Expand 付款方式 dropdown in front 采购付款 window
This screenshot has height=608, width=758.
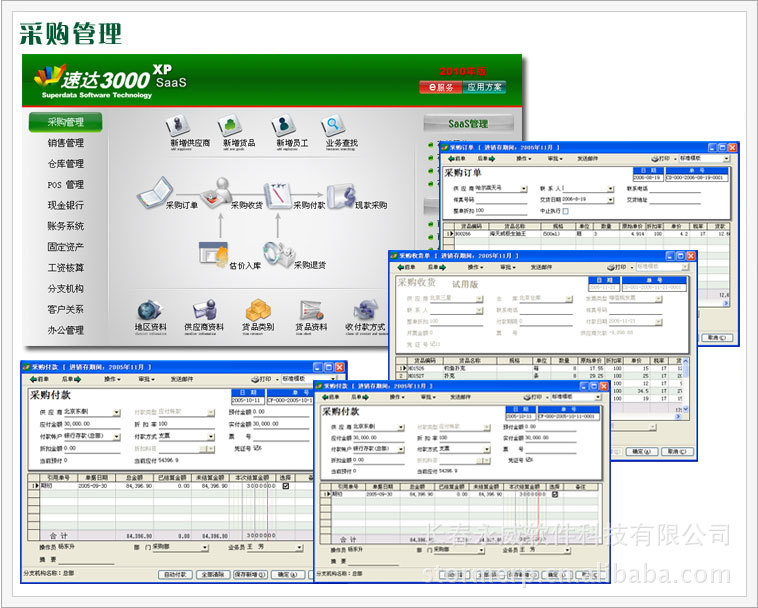[487, 449]
